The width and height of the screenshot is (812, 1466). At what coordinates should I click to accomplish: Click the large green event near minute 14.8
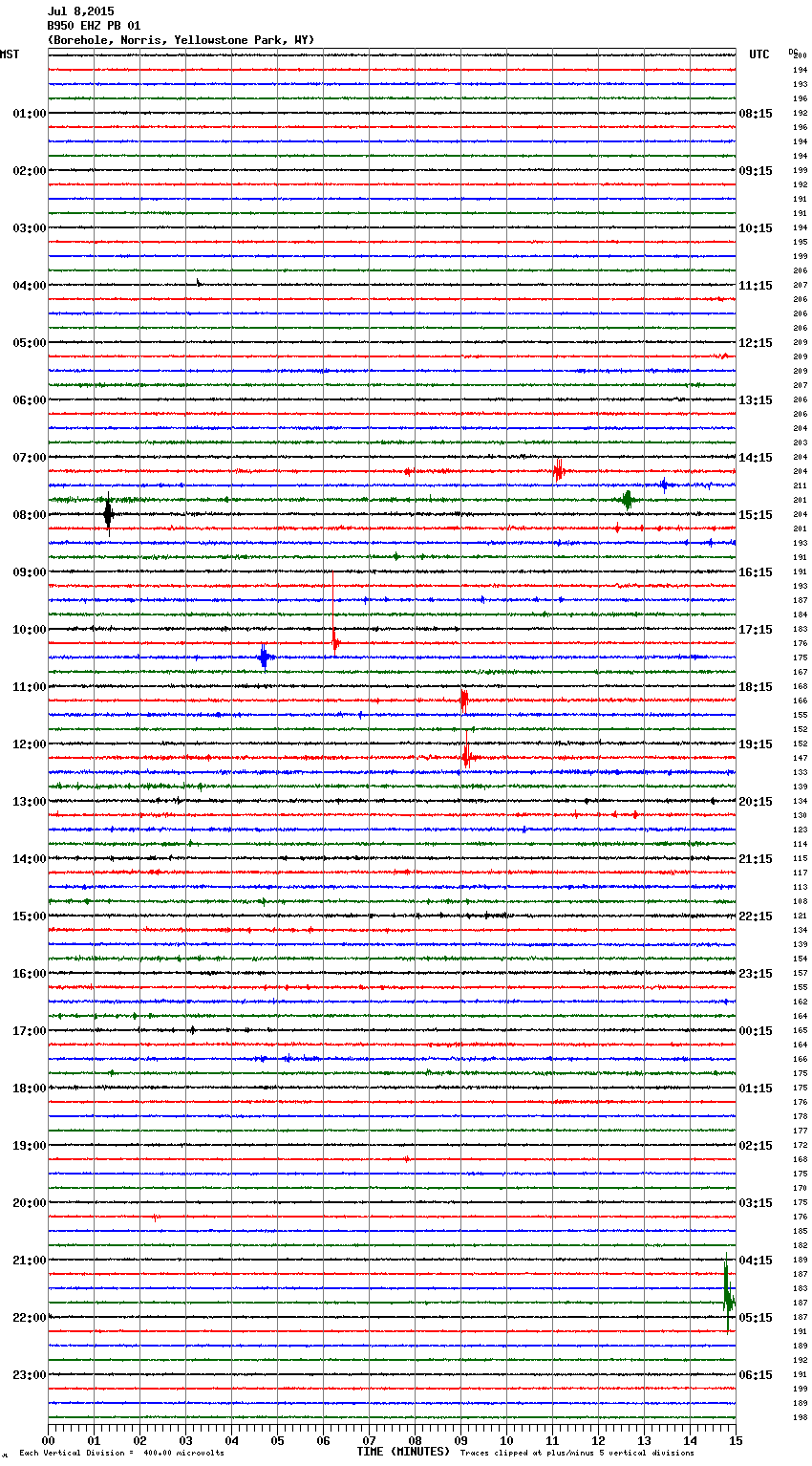728,1292
